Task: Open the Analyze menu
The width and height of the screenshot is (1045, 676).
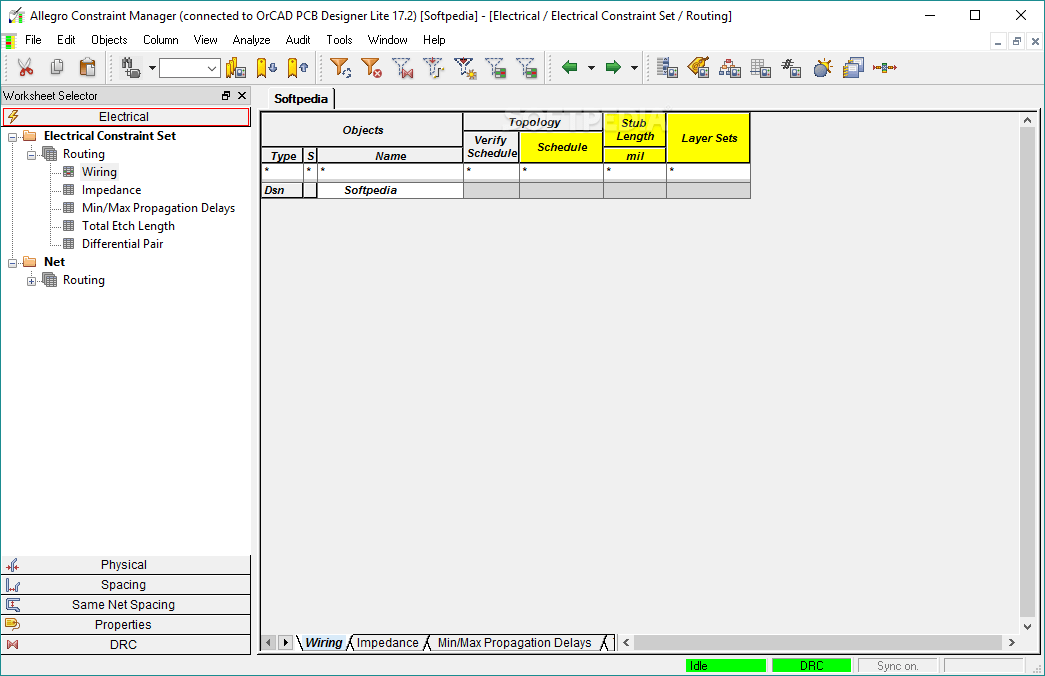Action: point(251,40)
